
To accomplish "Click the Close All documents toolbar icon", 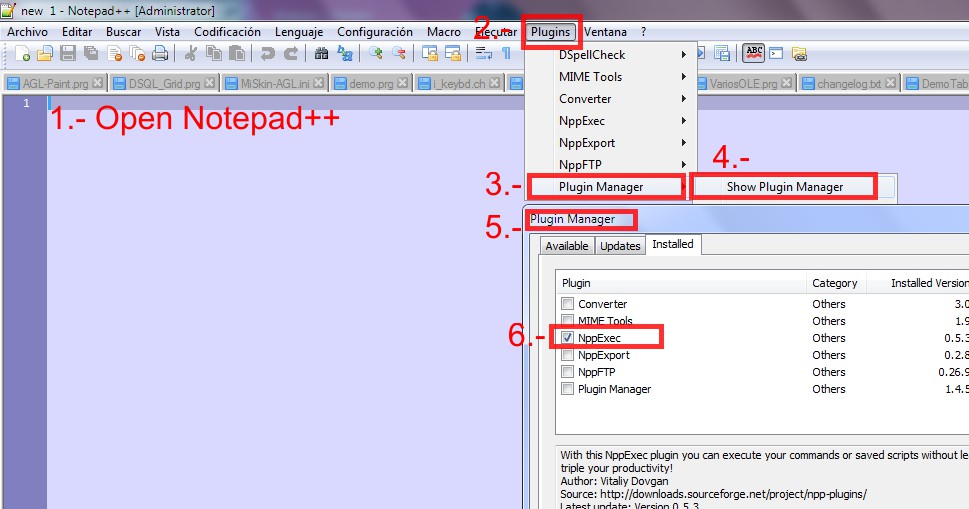I will click(x=137, y=54).
